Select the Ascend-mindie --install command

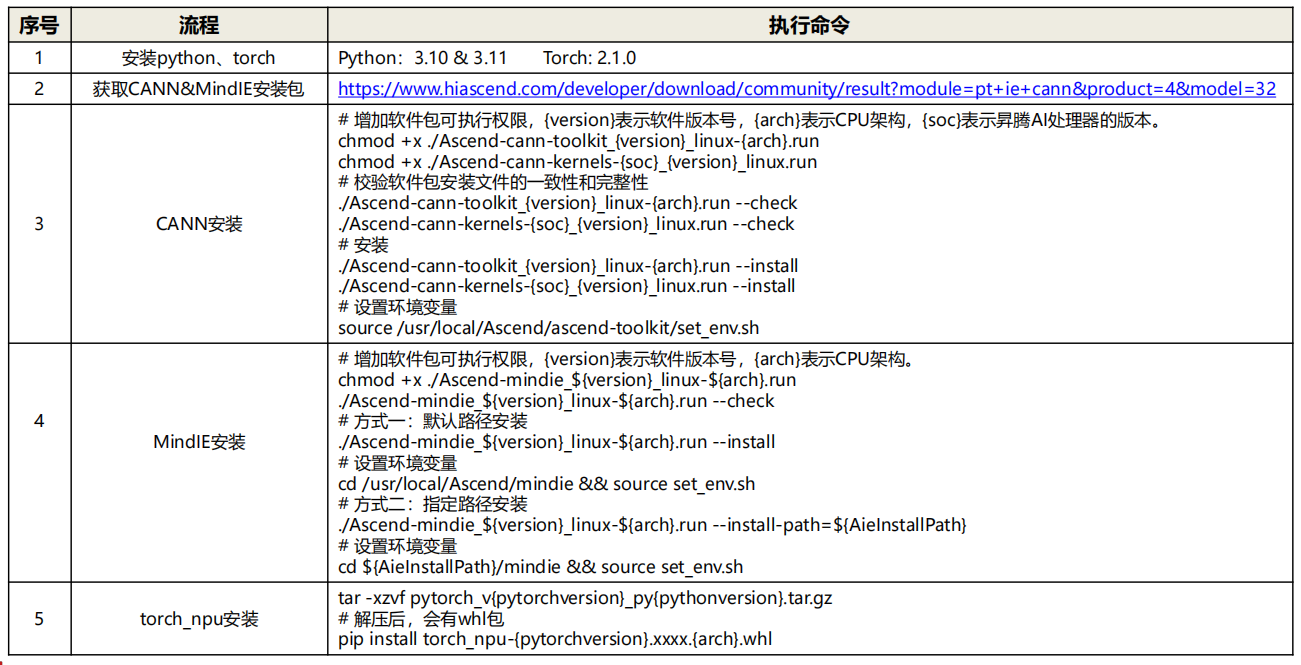[556, 442]
